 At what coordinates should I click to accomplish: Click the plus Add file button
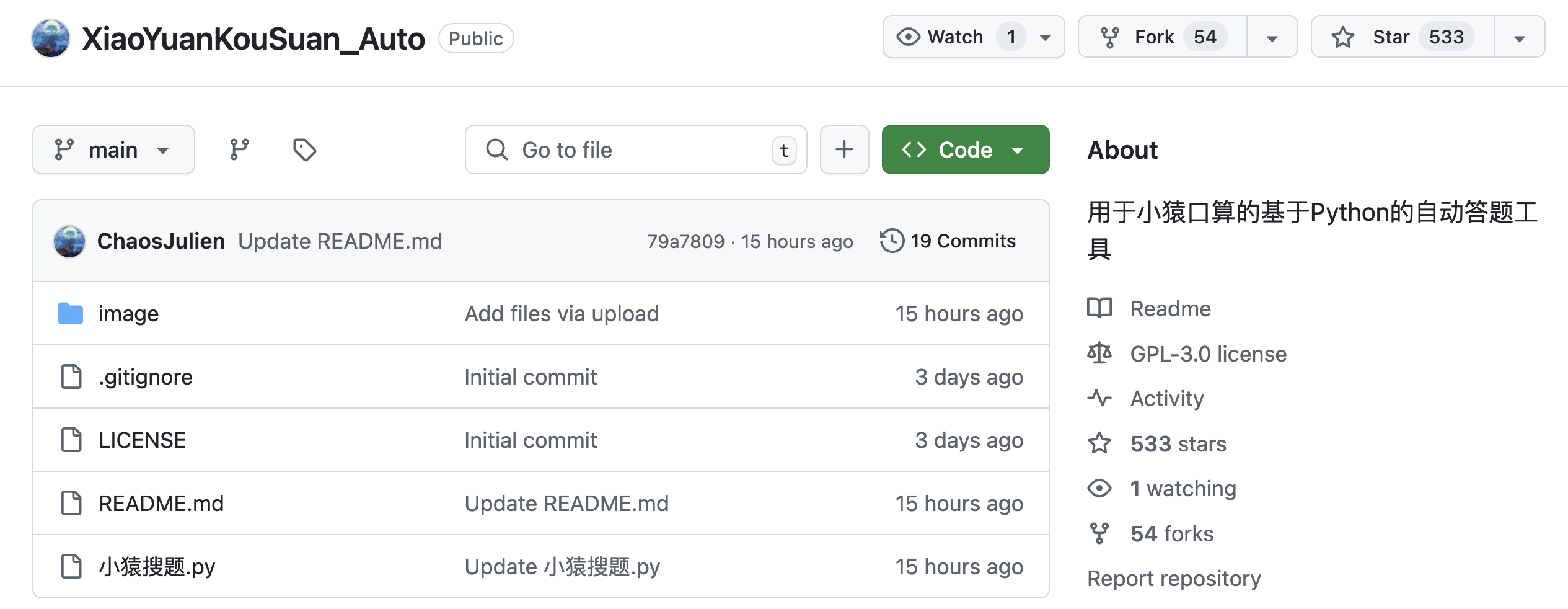844,149
